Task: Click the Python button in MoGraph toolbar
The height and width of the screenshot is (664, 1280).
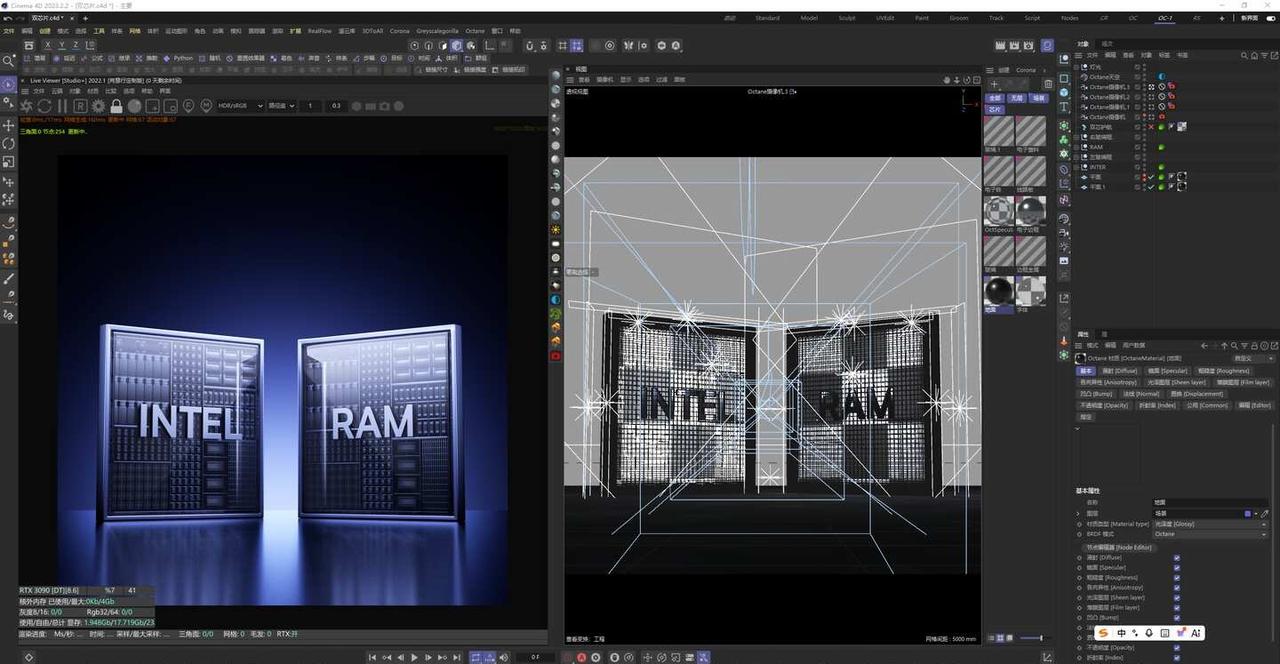Action: (x=177, y=58)
